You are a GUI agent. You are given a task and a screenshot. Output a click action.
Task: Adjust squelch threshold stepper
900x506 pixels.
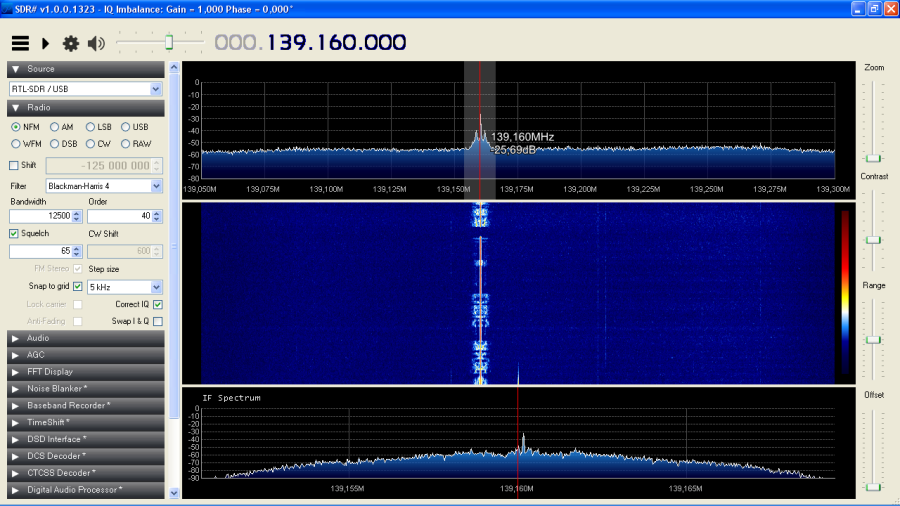click(x=76, y=251)
